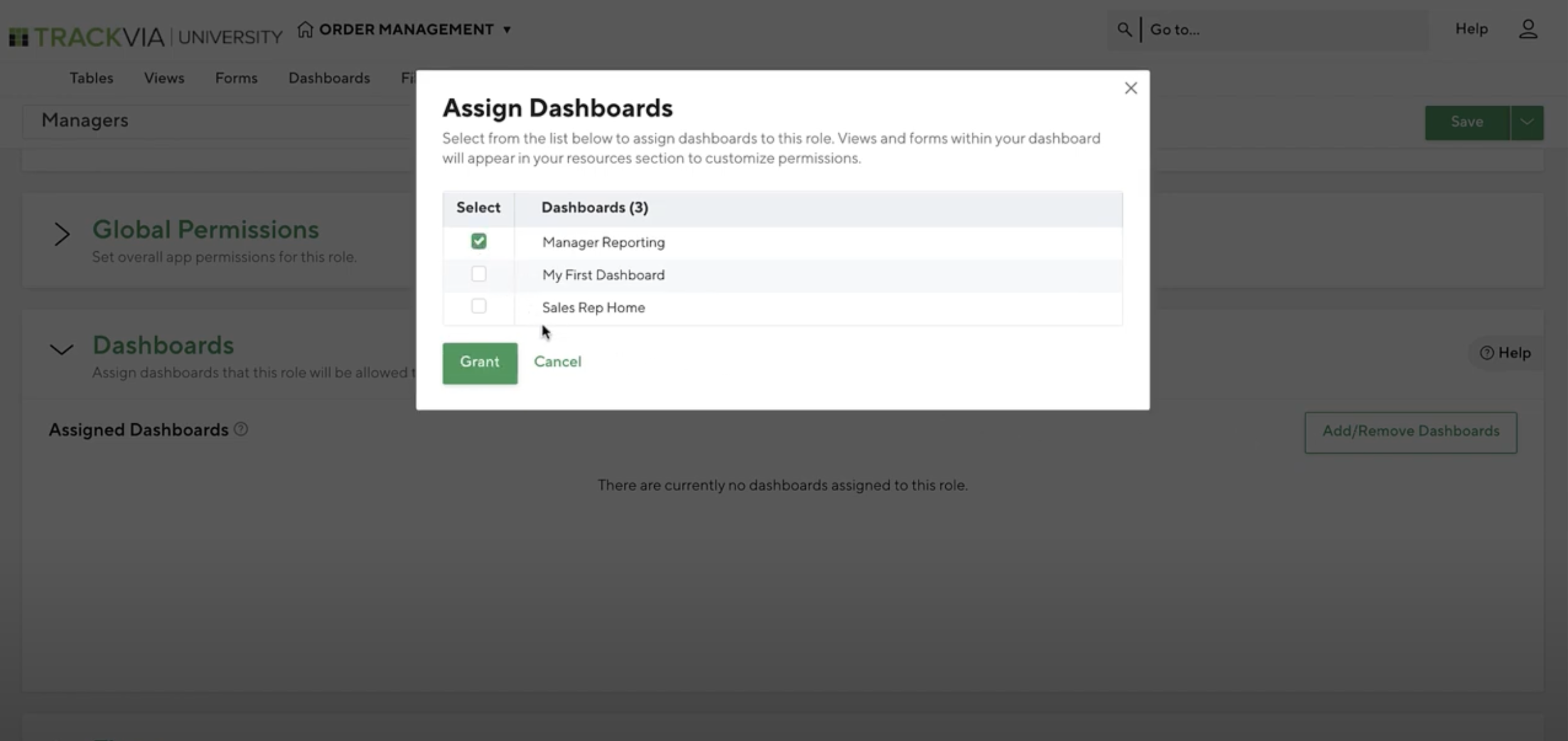This screenshot has width=1568, height=741.
Task: Click the Dashboards (3) column header
Action: pyautogui.click(x=594, y=208)
